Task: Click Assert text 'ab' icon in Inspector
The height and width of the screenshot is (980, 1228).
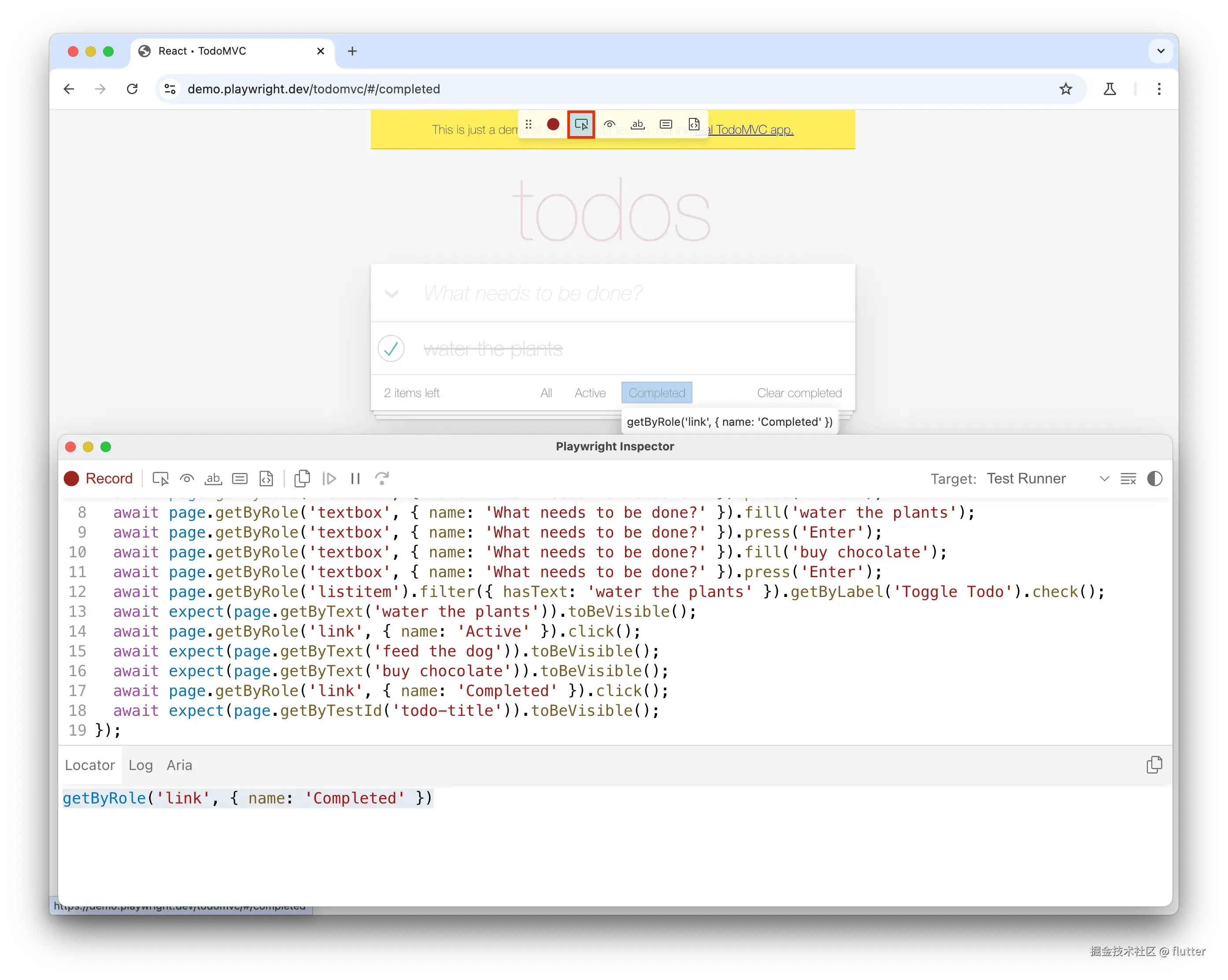Action: coord(213,479)
